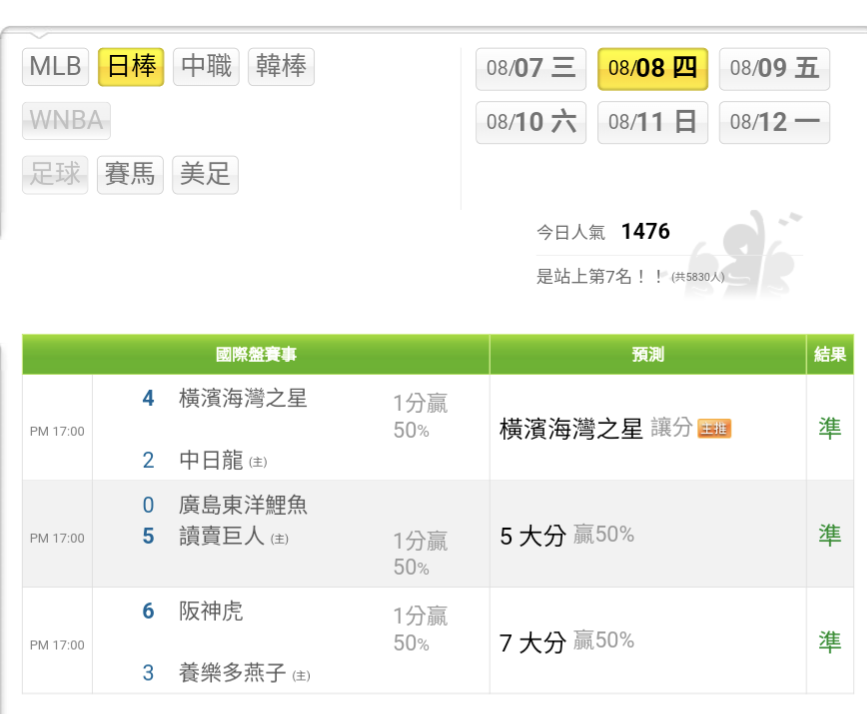Switch to 韓棒 league
The width and height of the screenshot is (867, 714).
coord(281,67)
